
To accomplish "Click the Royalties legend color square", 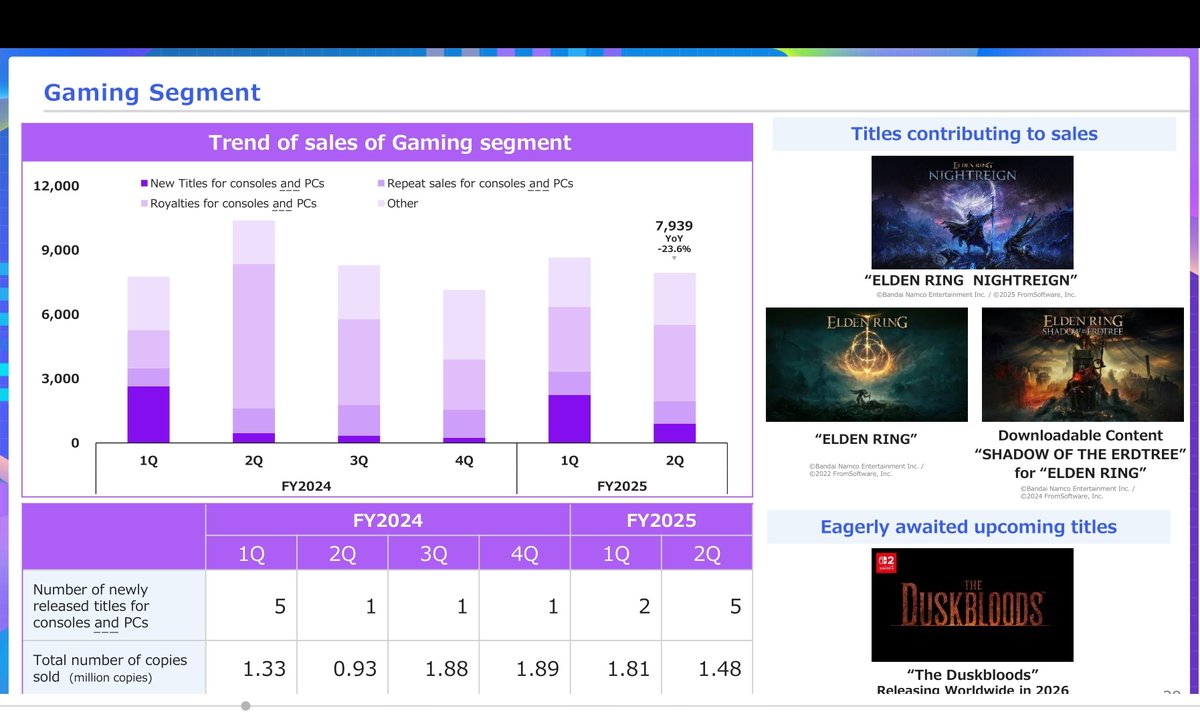I will [144, 204].
